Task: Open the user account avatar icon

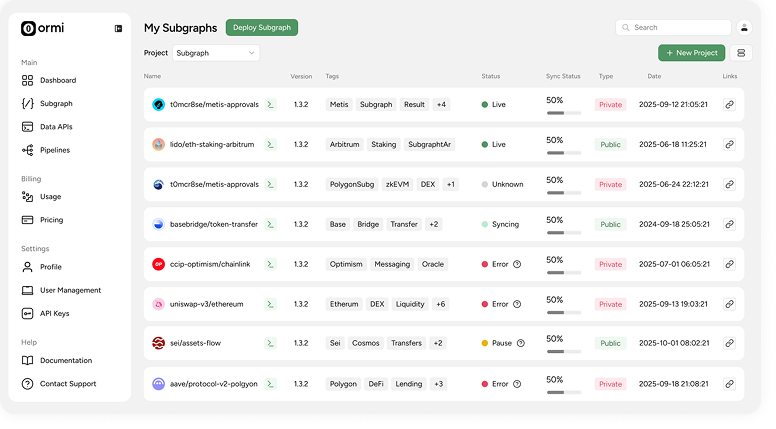Action: (744, 28)
